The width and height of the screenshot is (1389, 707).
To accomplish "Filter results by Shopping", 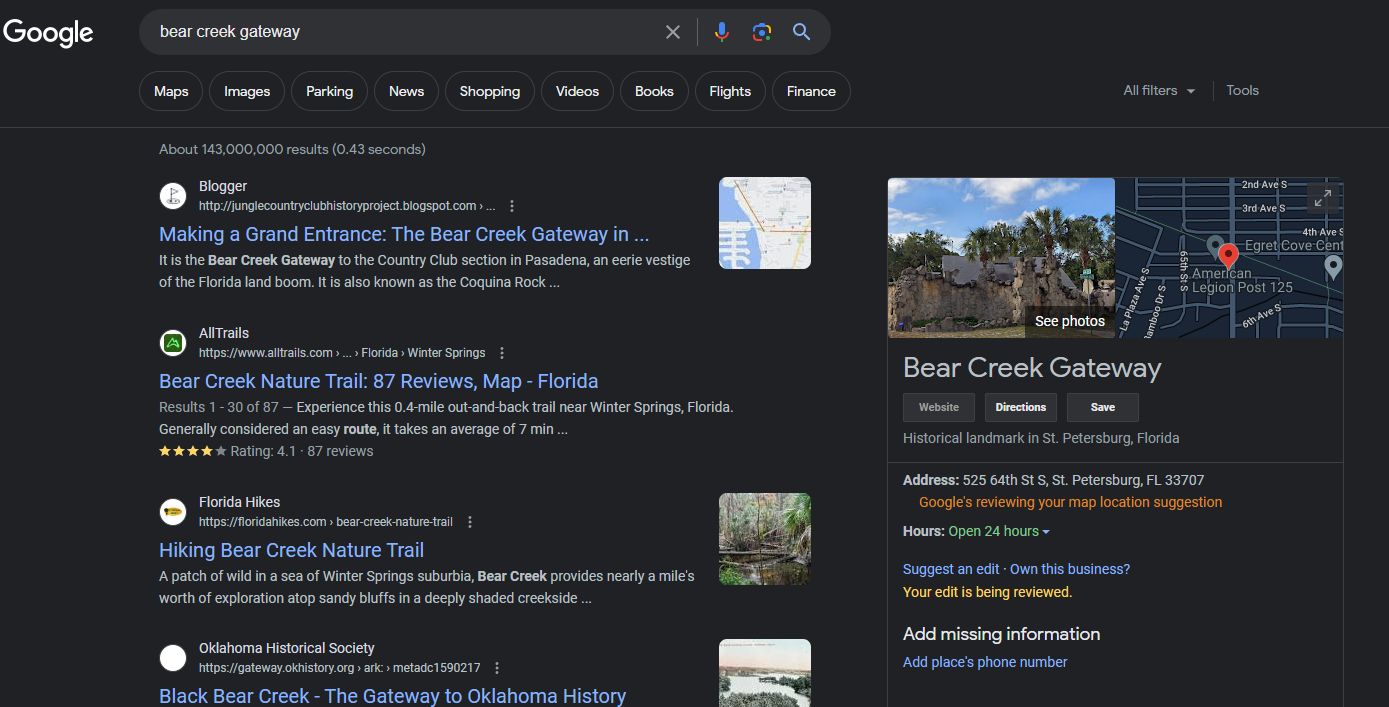I will click(x=490, y=91).
